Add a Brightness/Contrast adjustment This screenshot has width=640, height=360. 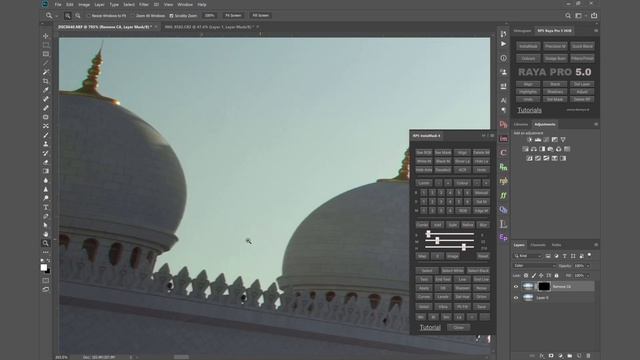point(529,140)
